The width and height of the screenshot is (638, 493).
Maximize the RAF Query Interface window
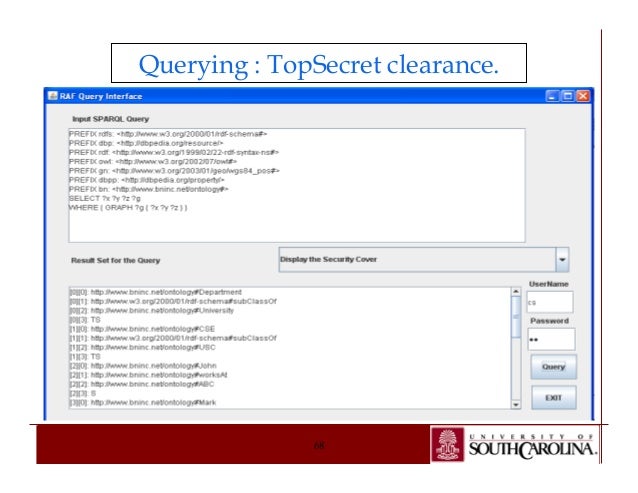(x=567, y=96)
